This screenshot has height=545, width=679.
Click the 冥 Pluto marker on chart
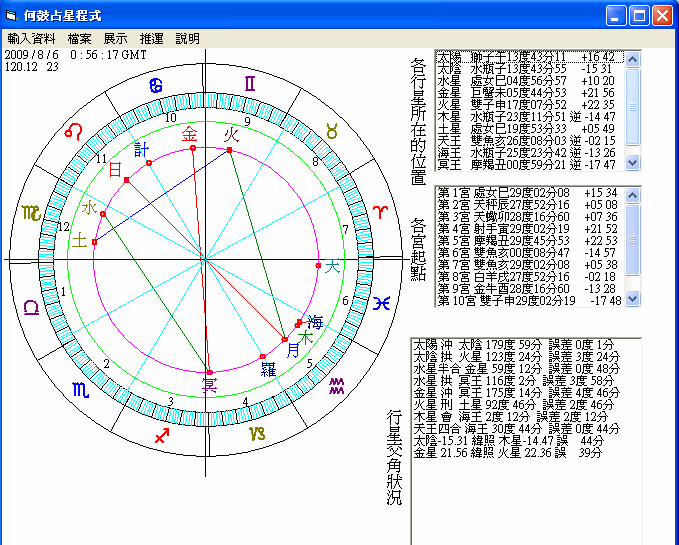tap(210, 385)
